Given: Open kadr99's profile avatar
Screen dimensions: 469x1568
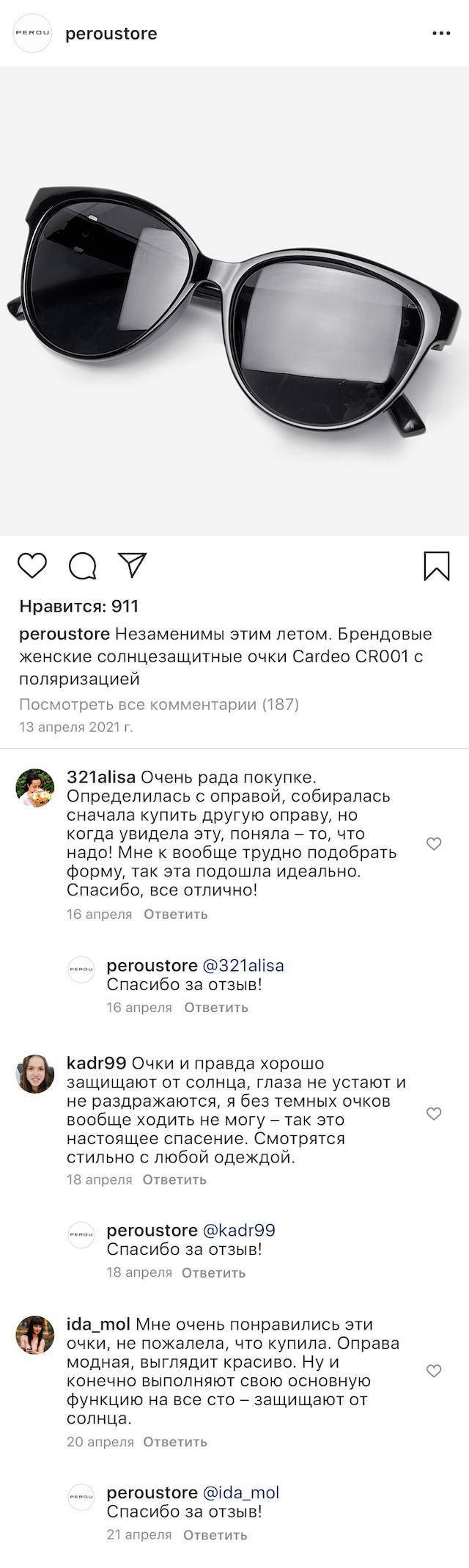Looking at the screenshot, I should tap(35, 1074).
